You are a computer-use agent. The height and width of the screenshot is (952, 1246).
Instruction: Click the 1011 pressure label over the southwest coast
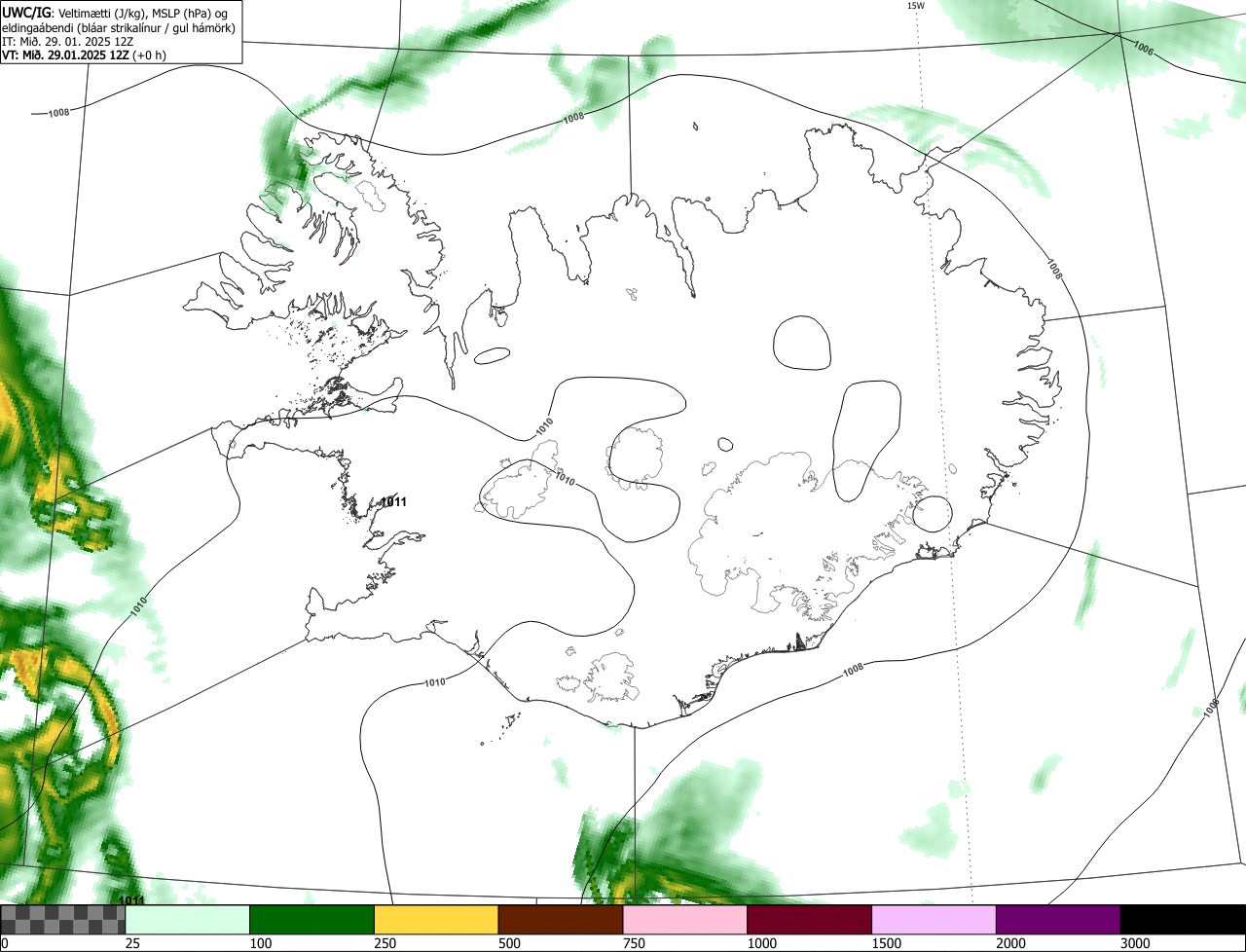(x=393, y=502)
